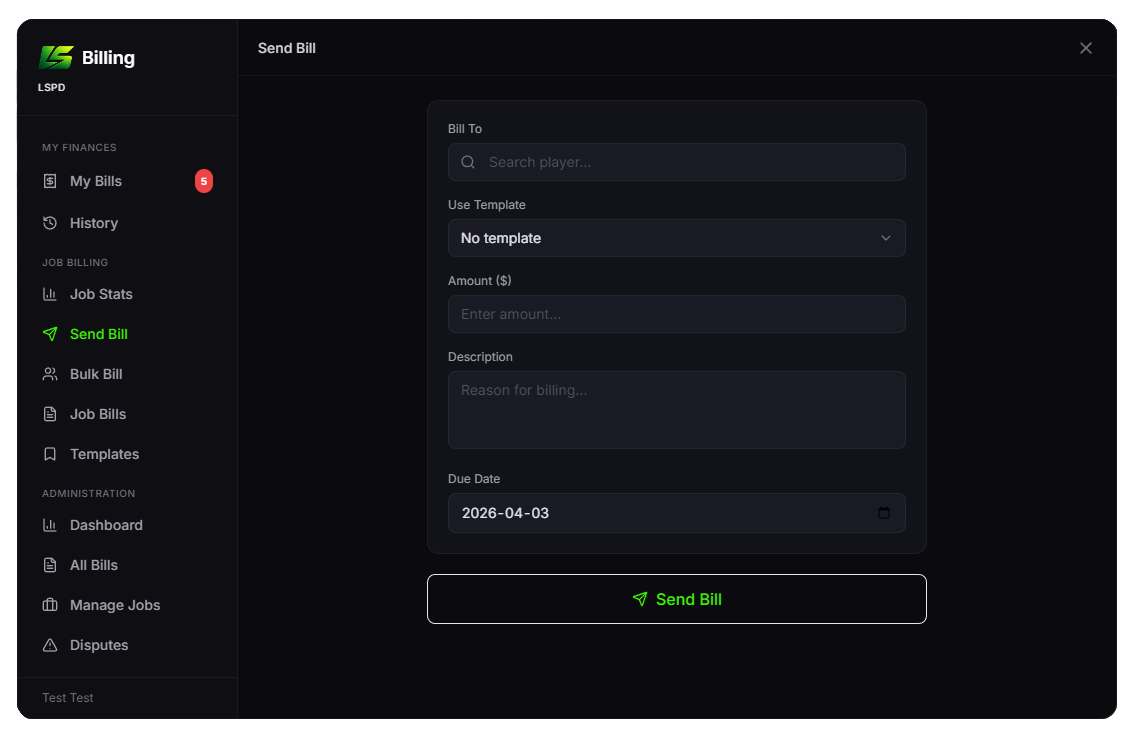Click the Templates bookmark icon

(50, 454)
